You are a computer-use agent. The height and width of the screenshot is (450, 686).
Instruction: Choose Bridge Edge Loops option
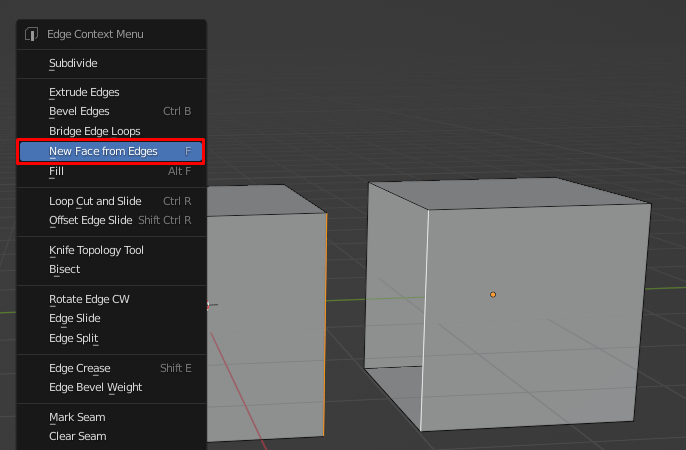(x=94, y=131)
